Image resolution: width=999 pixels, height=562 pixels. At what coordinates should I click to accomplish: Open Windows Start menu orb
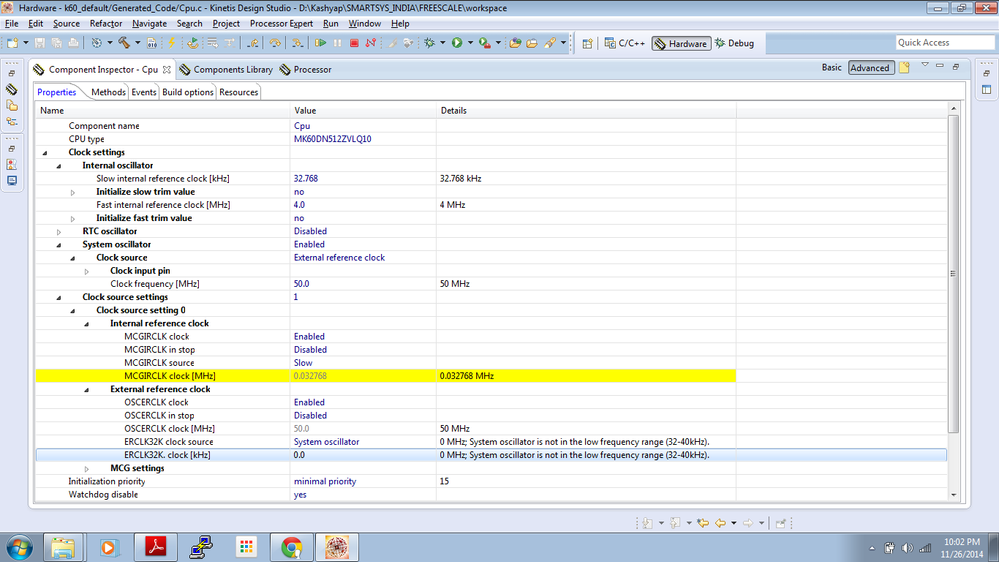[x=19, y=547]
